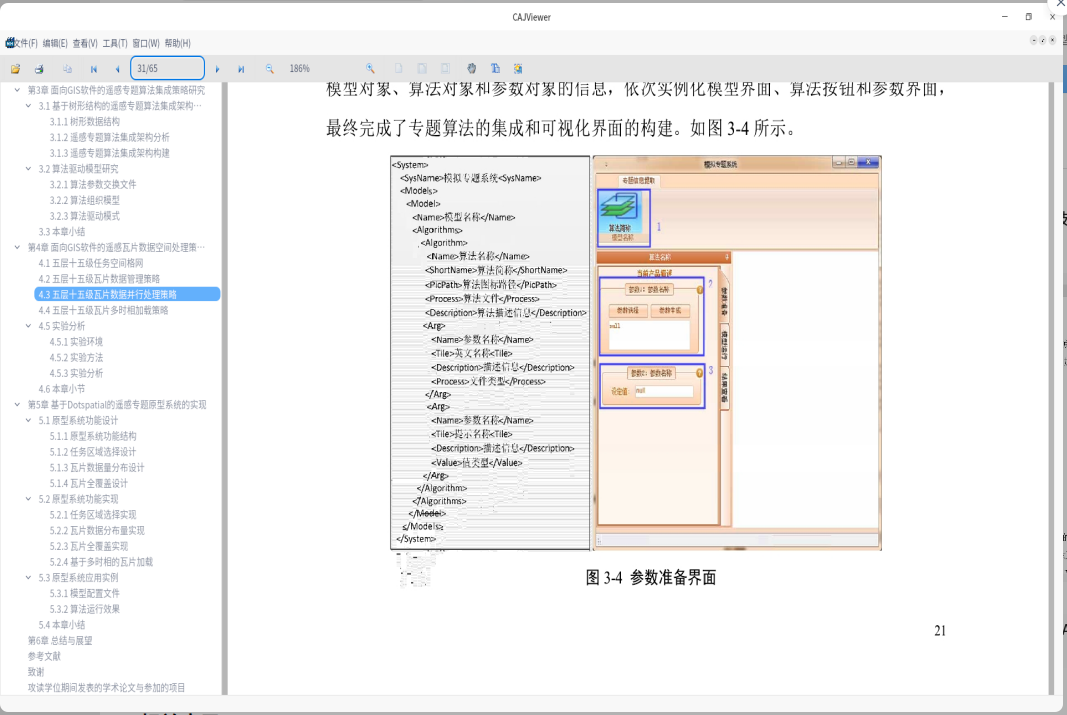Click the page number field showing 31/65
Viewport: 1067px width, 715px height.
coord(167,68)
